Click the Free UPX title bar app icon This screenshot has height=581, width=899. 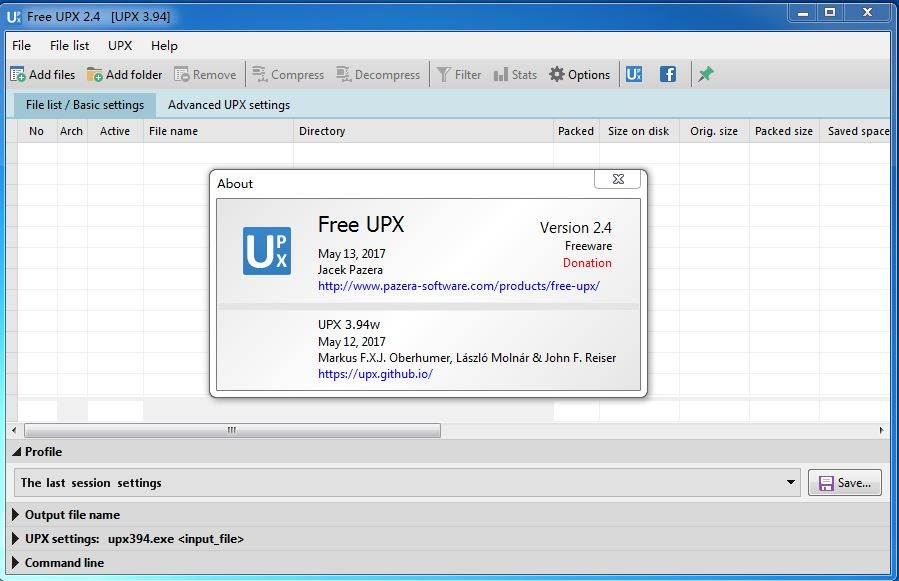coord(13,17)
